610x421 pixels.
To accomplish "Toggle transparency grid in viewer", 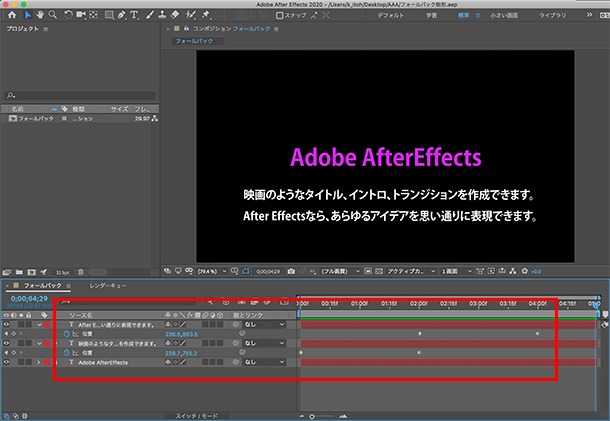I will [379, 271].
